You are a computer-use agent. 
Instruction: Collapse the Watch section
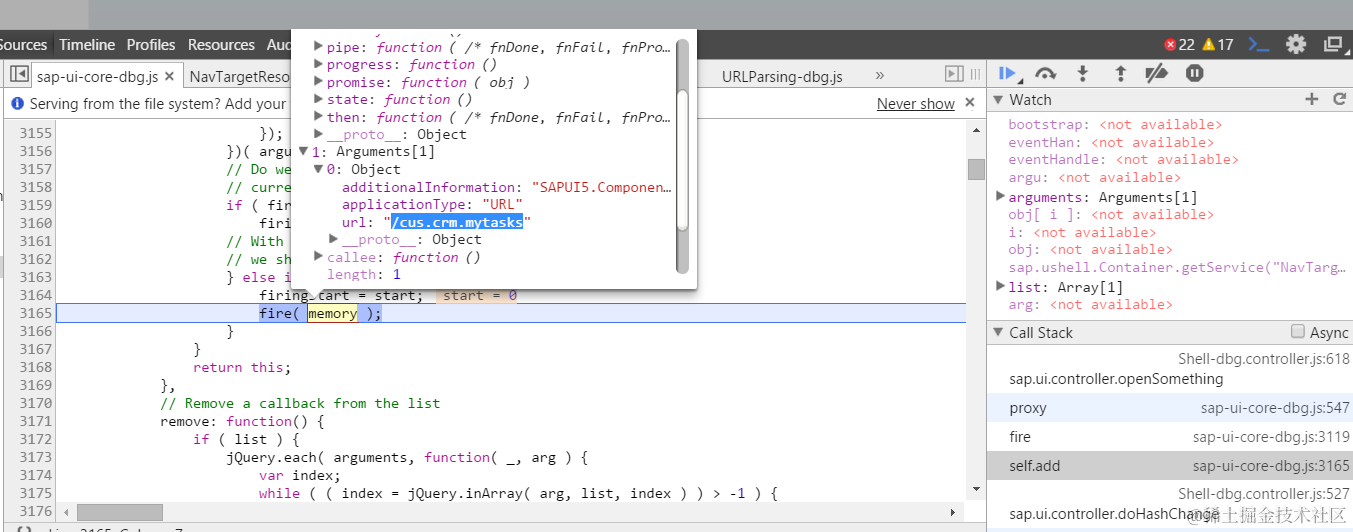click(x=998, y=100)
